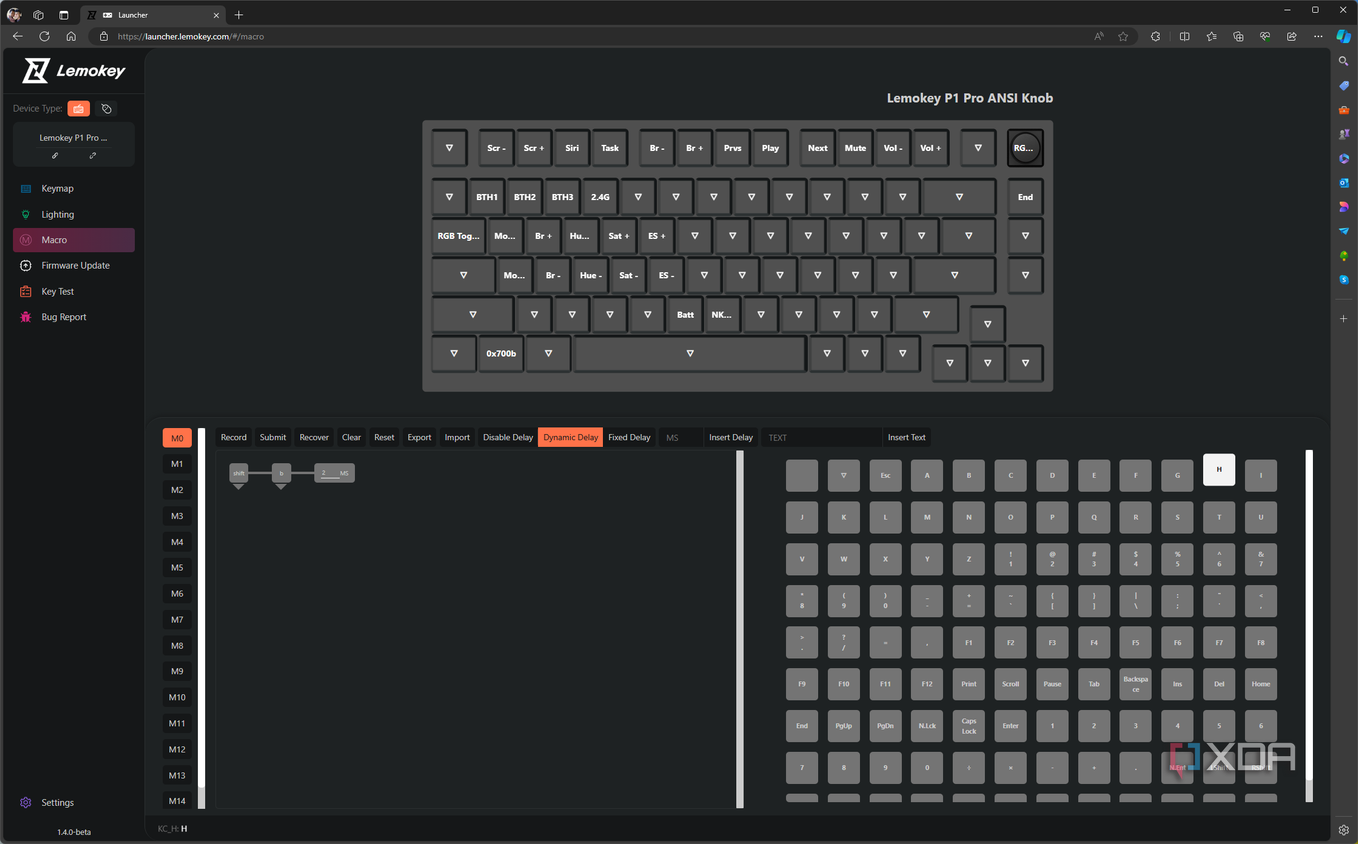Pick the Caps Lock key in the palette

point(968,726)
